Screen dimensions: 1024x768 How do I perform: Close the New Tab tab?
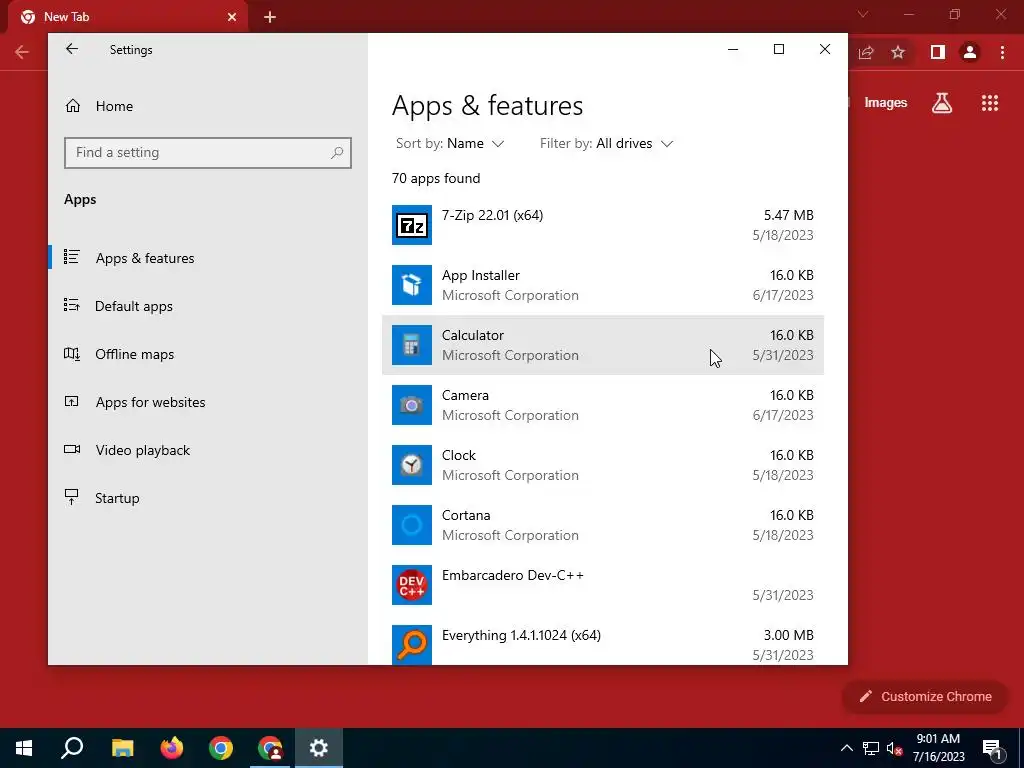point(232,17)
